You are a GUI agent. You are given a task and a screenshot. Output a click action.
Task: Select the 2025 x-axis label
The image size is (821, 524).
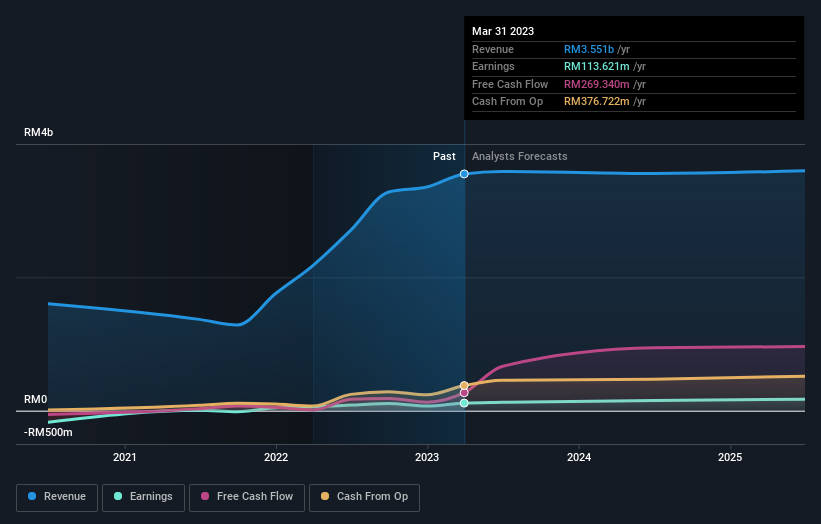[x=730, y=458]
